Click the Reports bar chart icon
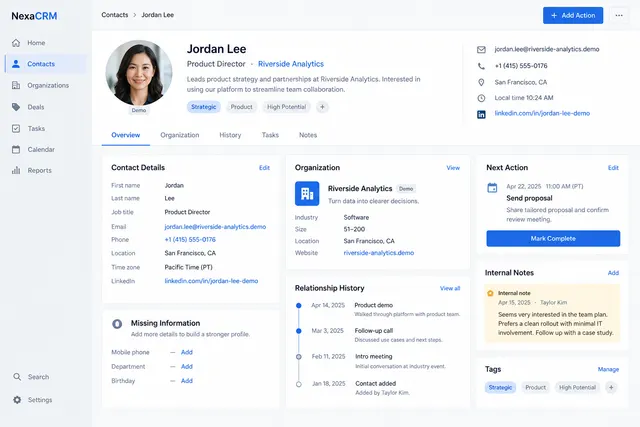The image size is (640, 427). pos(16,170)
